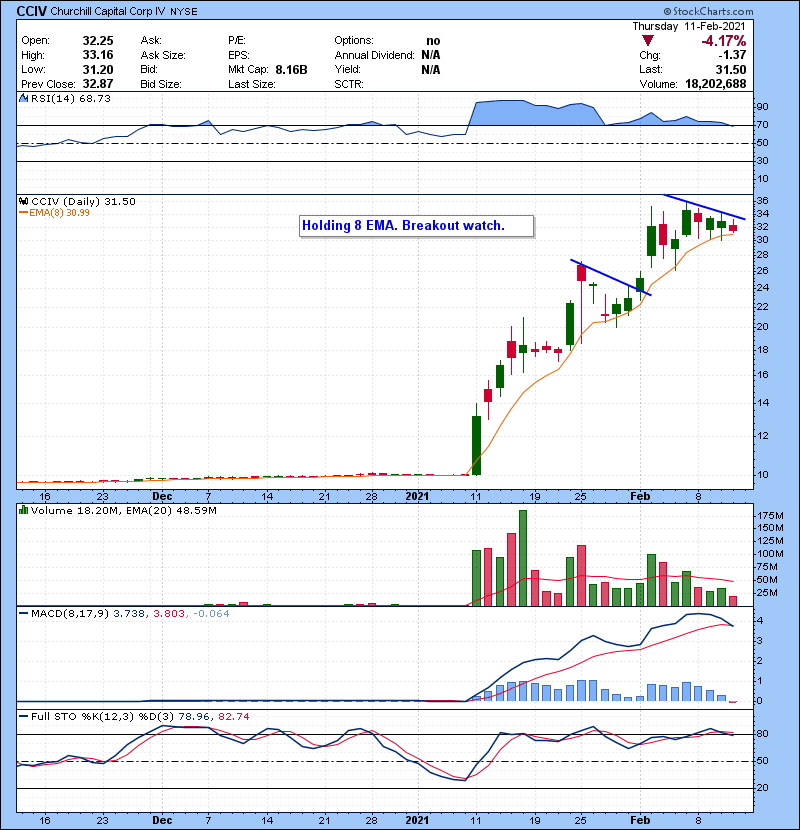Click the 'Holding 8 EMA. Breakout watch.' annotation box
This screenshot has height=830, width=800.
click(416, 226)
